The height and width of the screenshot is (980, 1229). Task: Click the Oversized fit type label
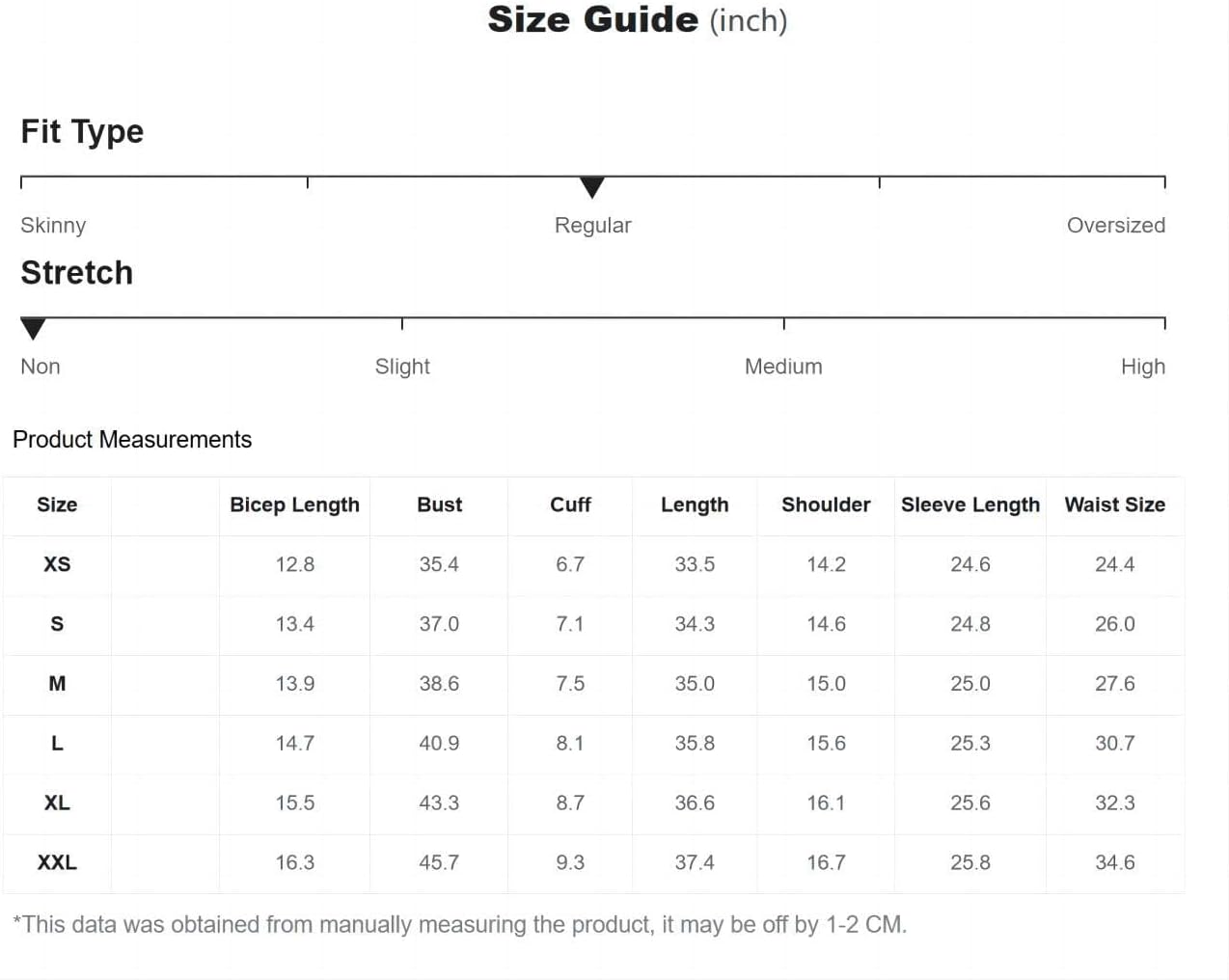[1115, 225]
